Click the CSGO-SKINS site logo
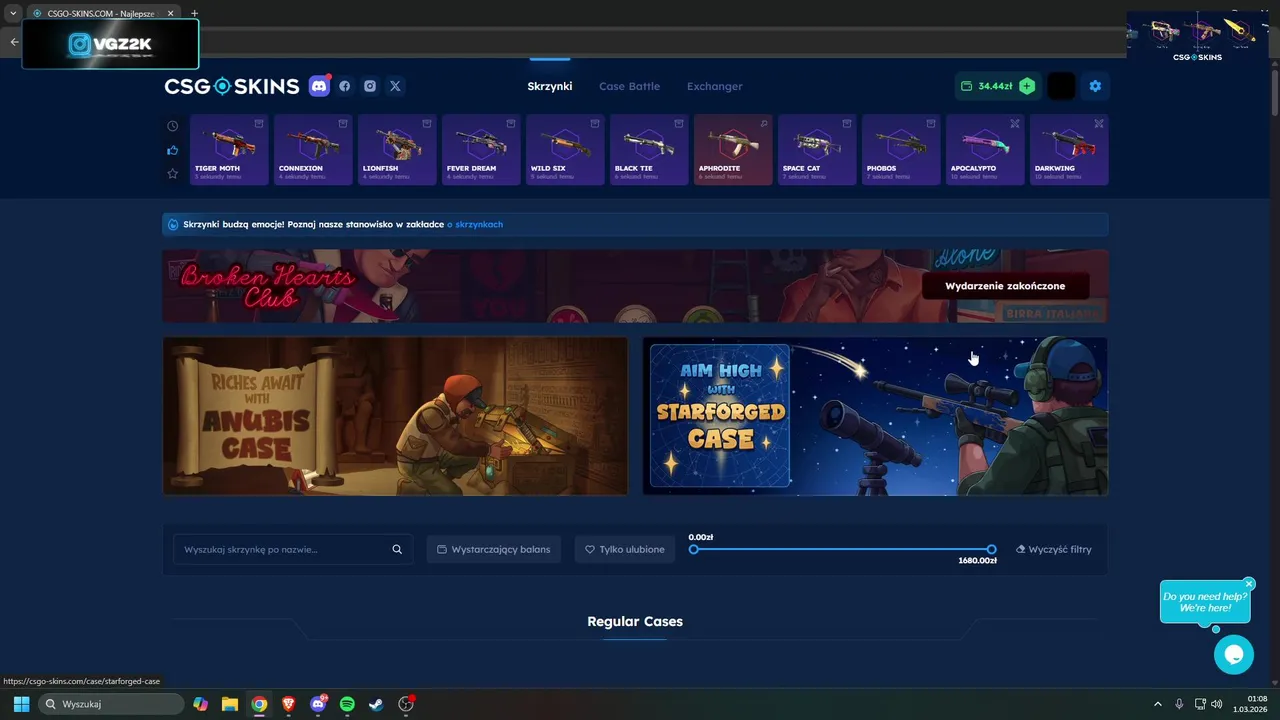Viewport: 1280px width, 720px height. 232,86
